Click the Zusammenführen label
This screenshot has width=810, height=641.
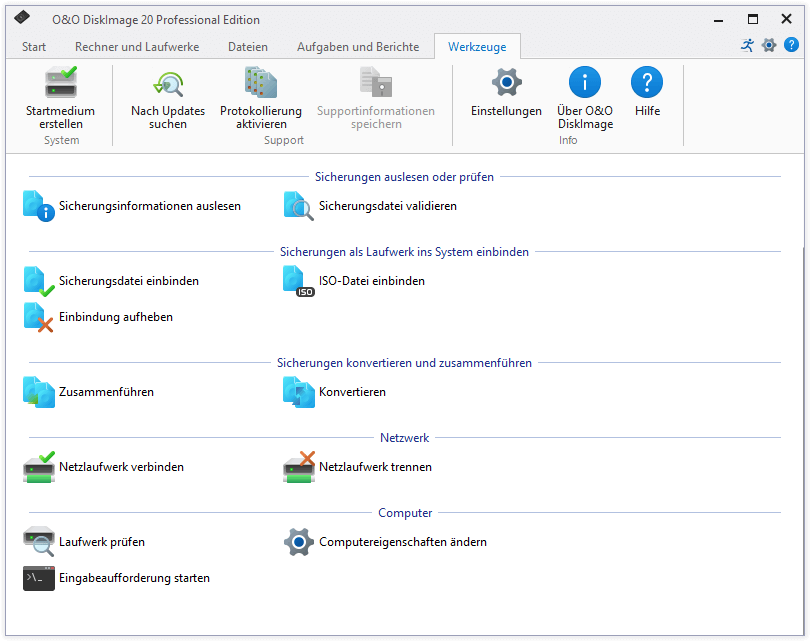[106, 392]
